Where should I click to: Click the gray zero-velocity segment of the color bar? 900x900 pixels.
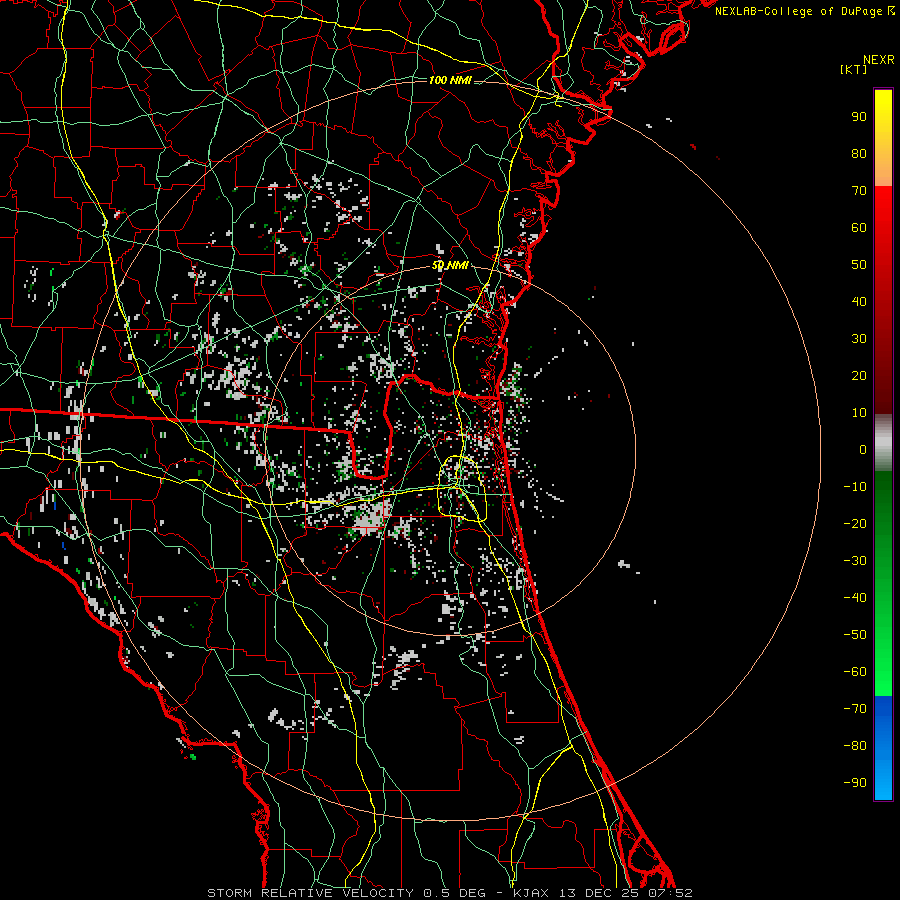point(883,443)
